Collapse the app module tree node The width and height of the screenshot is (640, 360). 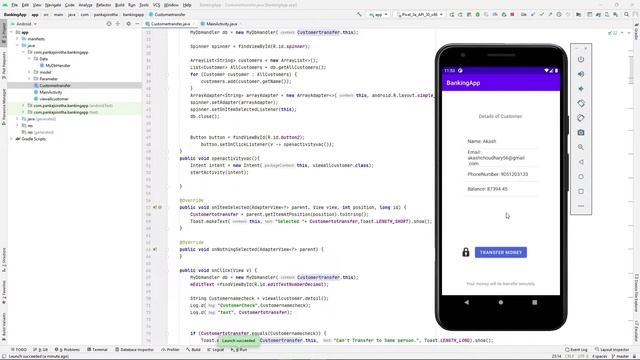(x=11, y=32)
